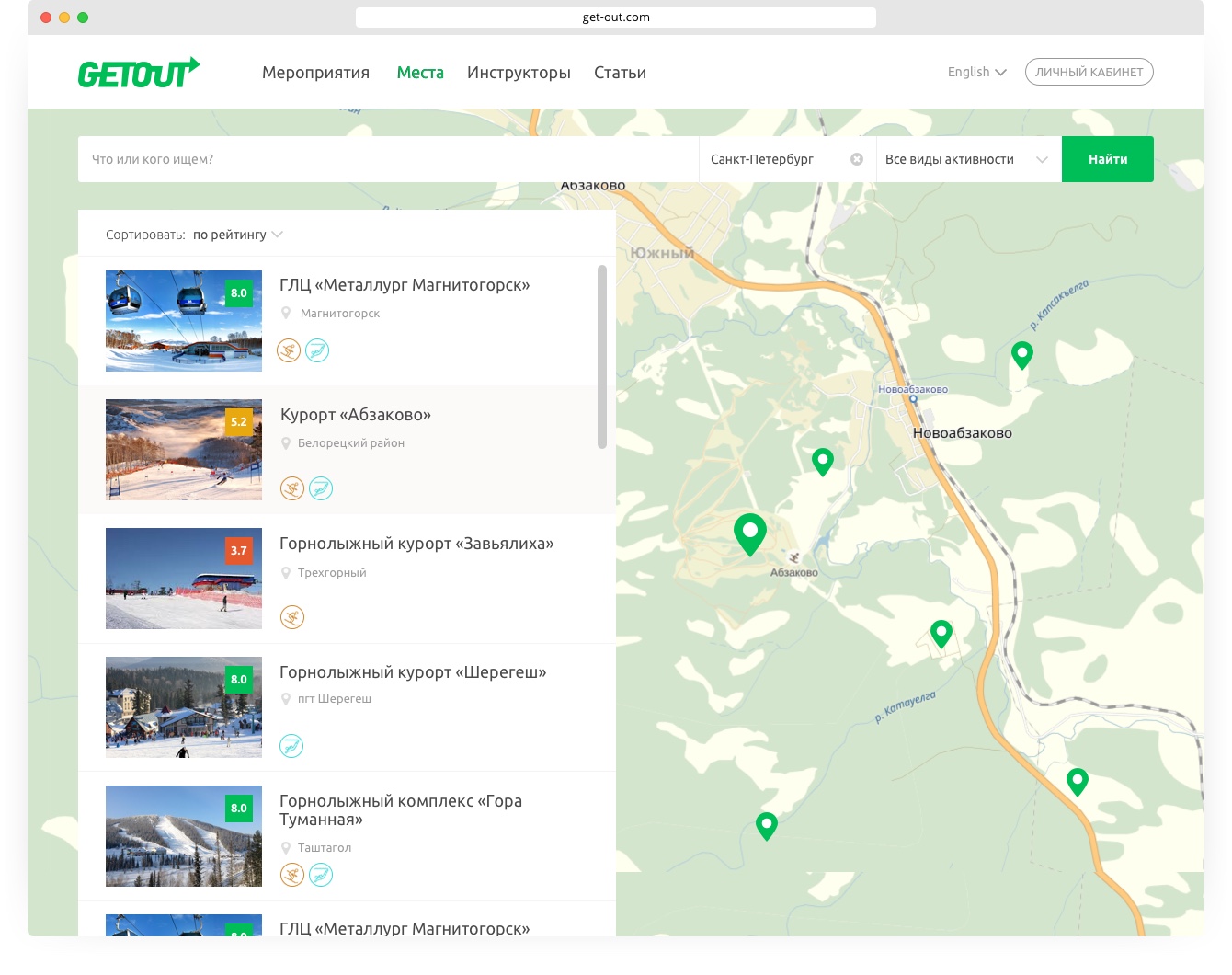Click skiing icon under Курорт Абзаково

tap(292, 488)
